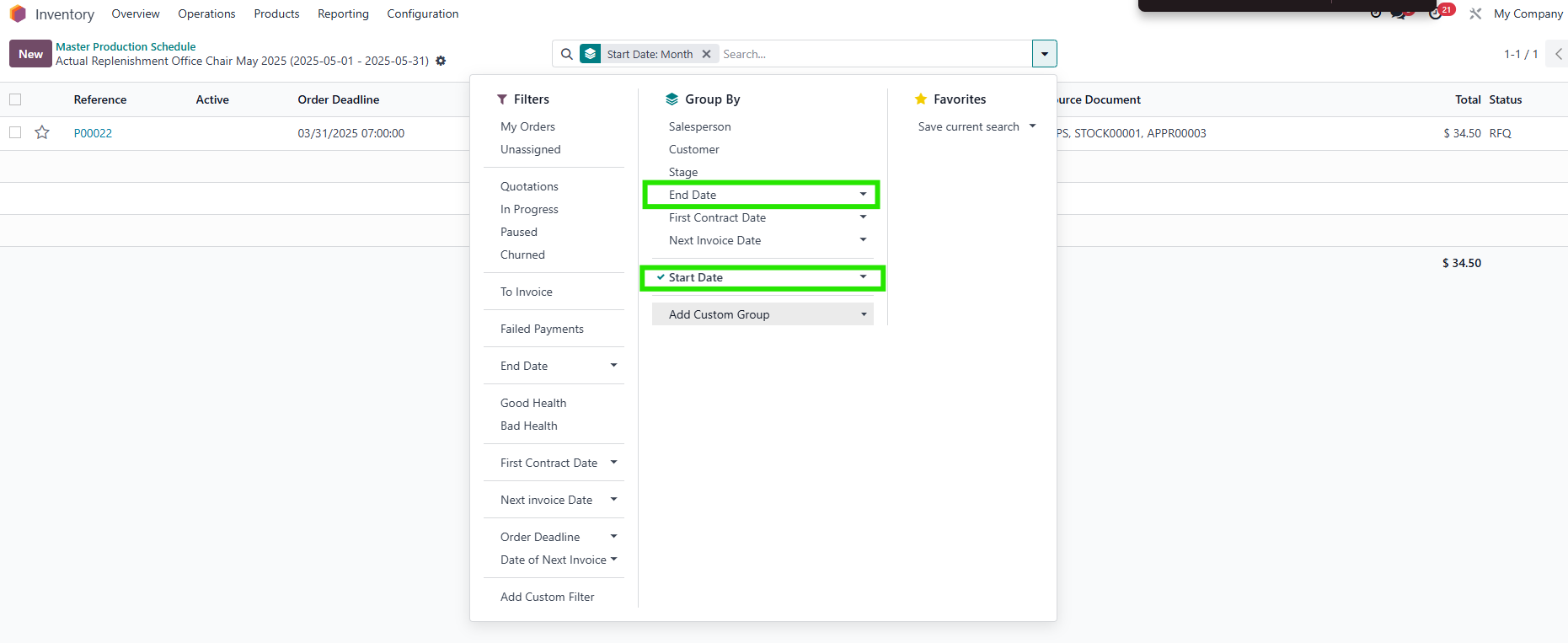Star the P00022 record as favorite

[42, 133]
